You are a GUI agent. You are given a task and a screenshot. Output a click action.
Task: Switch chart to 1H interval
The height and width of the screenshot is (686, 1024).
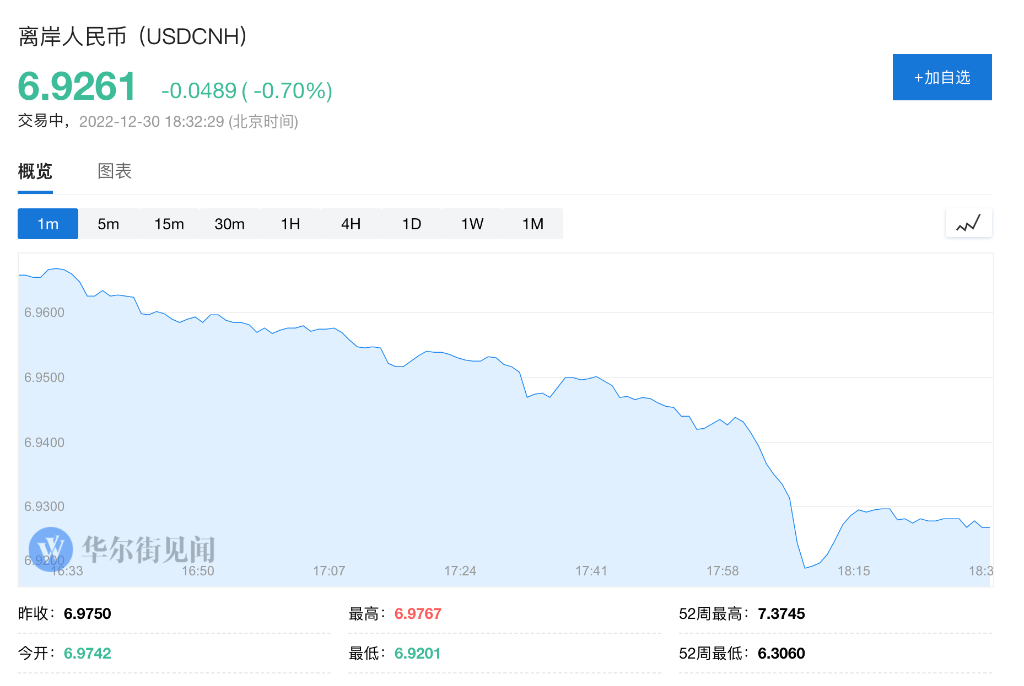pyautogui.click(x=290, y=224)
